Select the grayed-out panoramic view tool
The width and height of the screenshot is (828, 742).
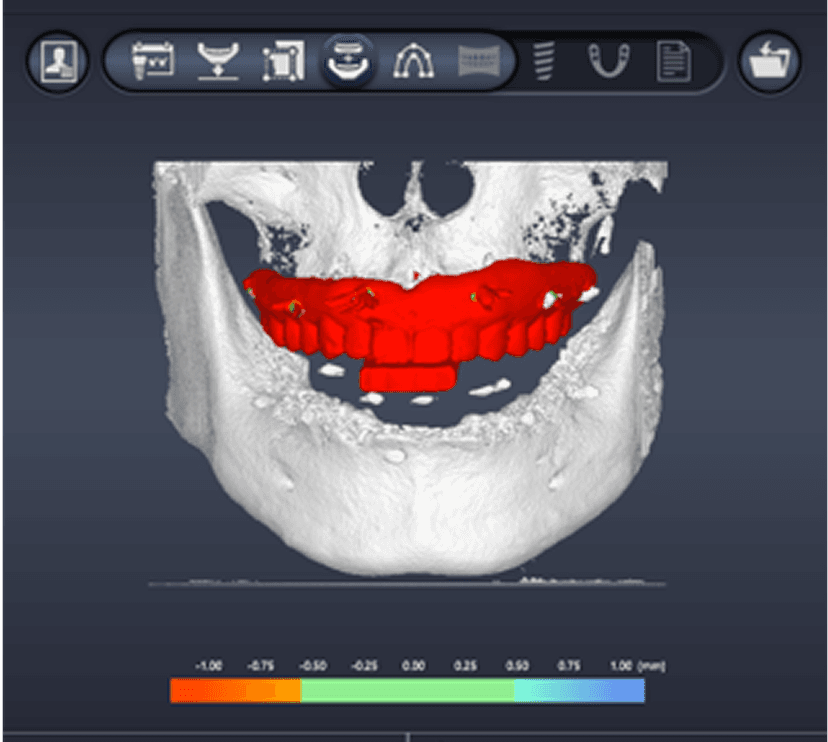pos(479,60)
